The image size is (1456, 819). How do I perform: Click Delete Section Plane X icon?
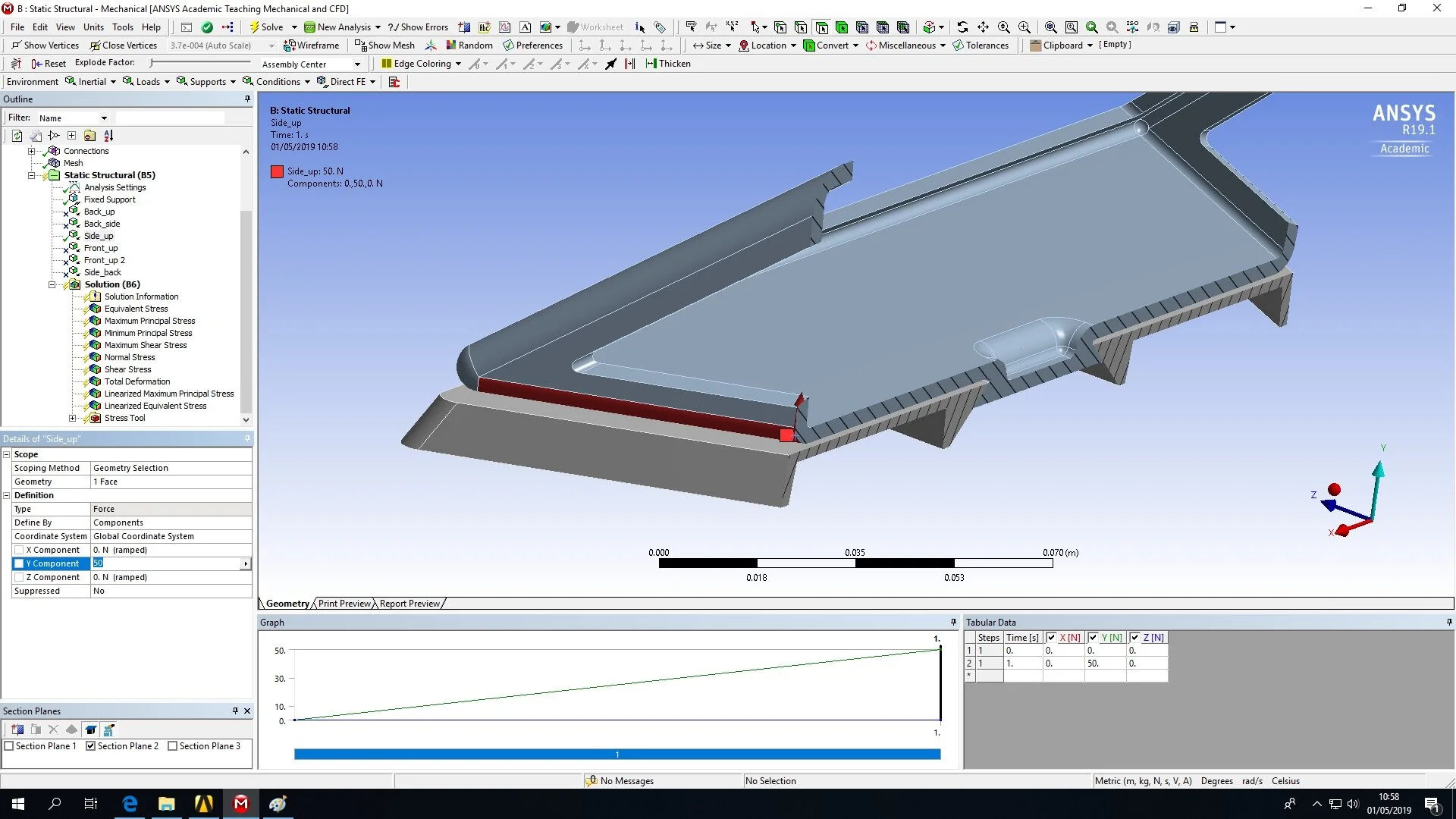(x=53, y=730)
